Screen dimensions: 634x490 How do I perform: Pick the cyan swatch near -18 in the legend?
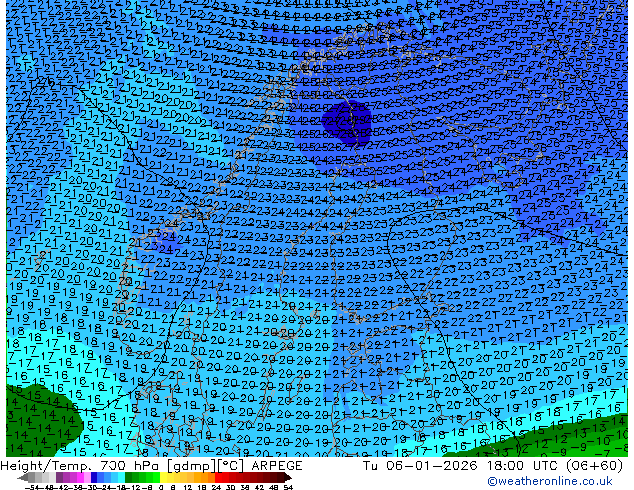pos(121,477)
